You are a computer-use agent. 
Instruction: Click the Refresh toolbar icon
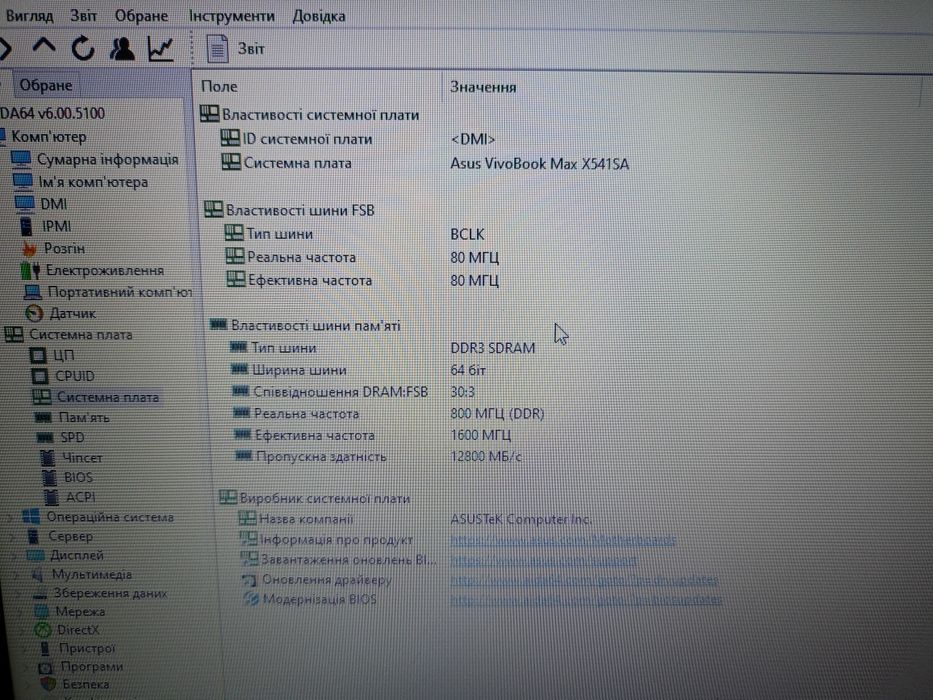(x=83, y=48)
